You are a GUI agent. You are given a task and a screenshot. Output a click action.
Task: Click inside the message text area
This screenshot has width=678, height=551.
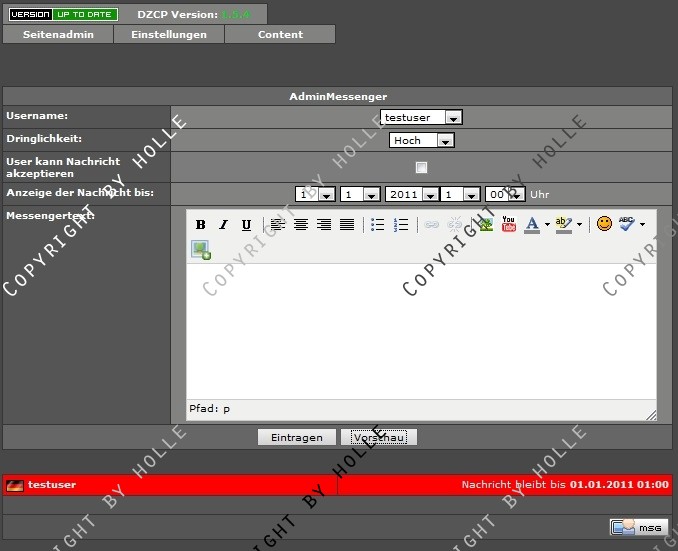coord(420,330)
